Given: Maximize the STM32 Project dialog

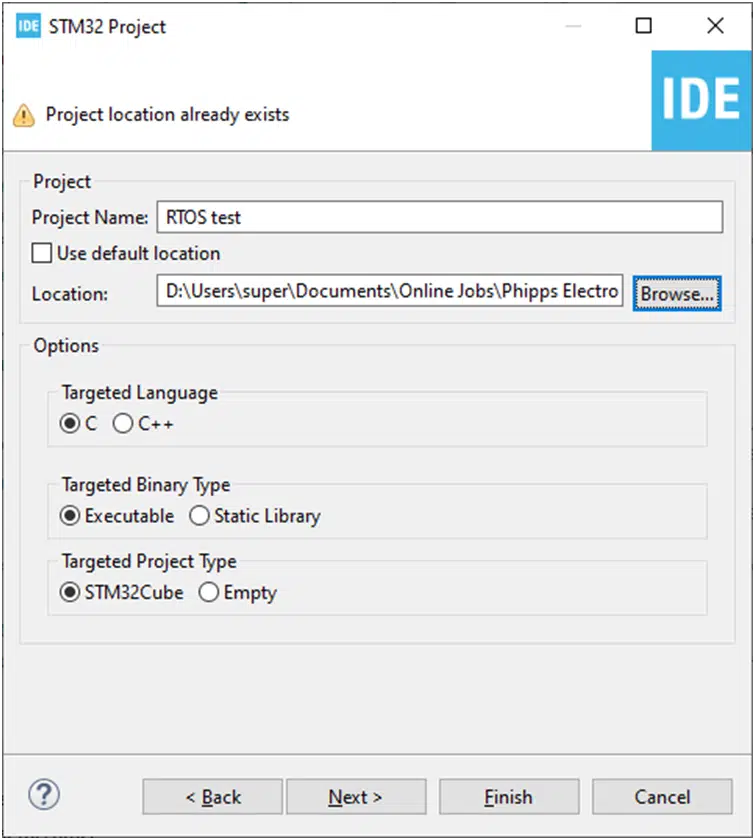Looking at the screenshot, I should [644, 26].
